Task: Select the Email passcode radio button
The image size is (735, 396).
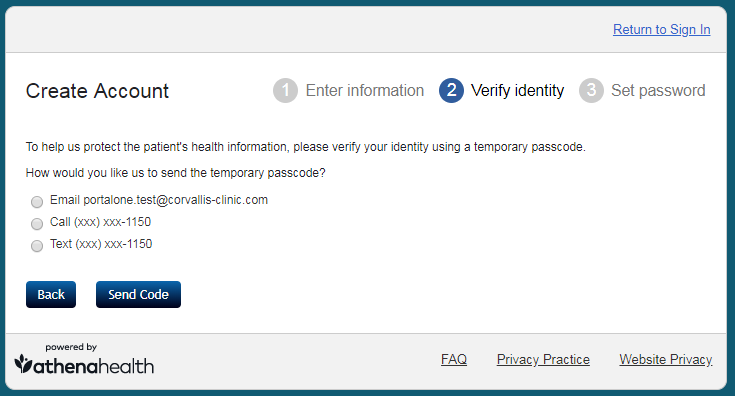Action: click(37, 202)
